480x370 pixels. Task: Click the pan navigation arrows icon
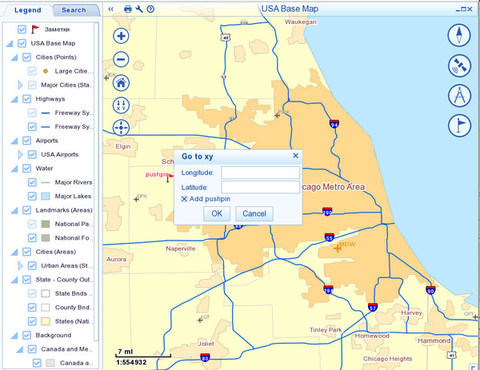pyautogui.click(x=121, y=128)
